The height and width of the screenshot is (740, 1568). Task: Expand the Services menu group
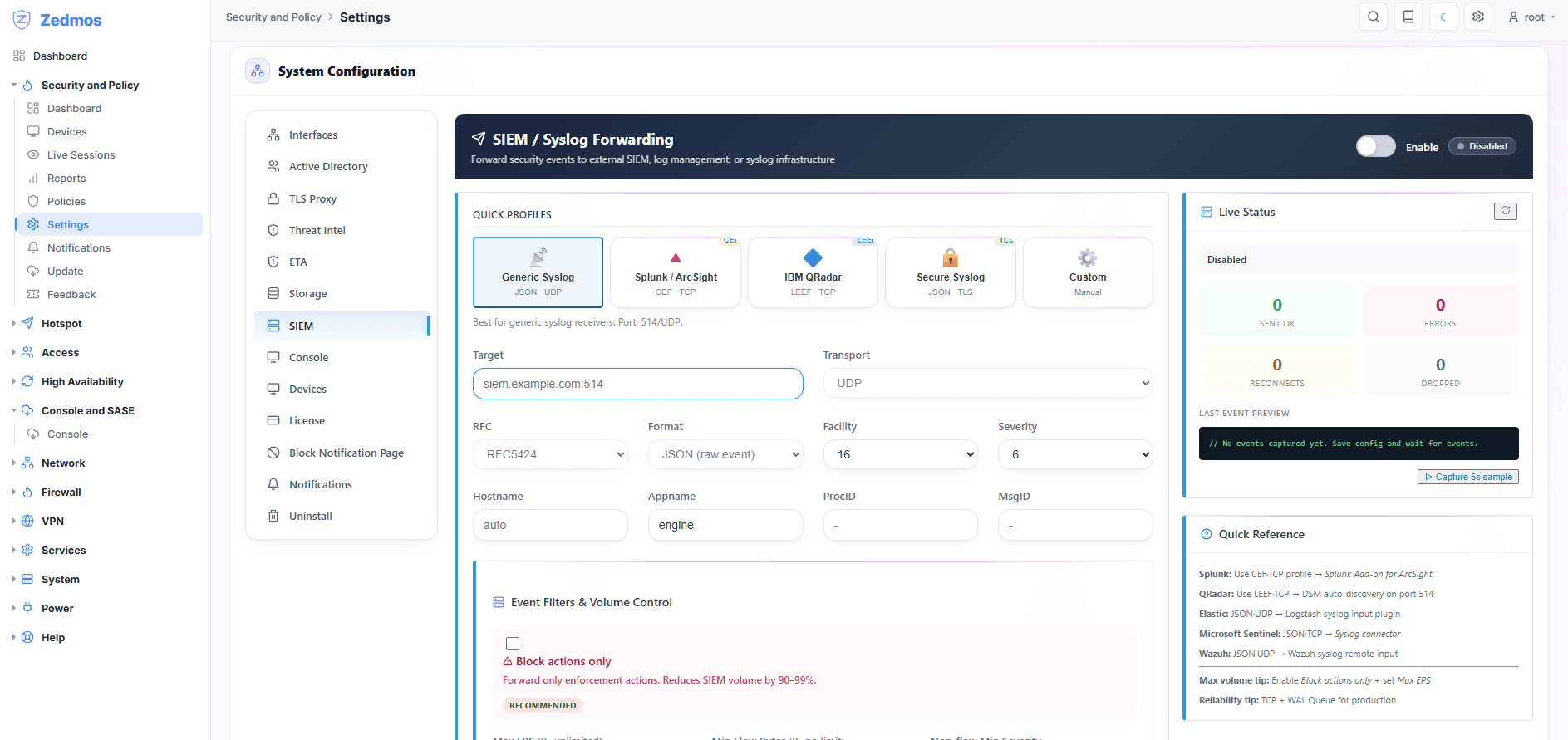[x=63, y=550]
